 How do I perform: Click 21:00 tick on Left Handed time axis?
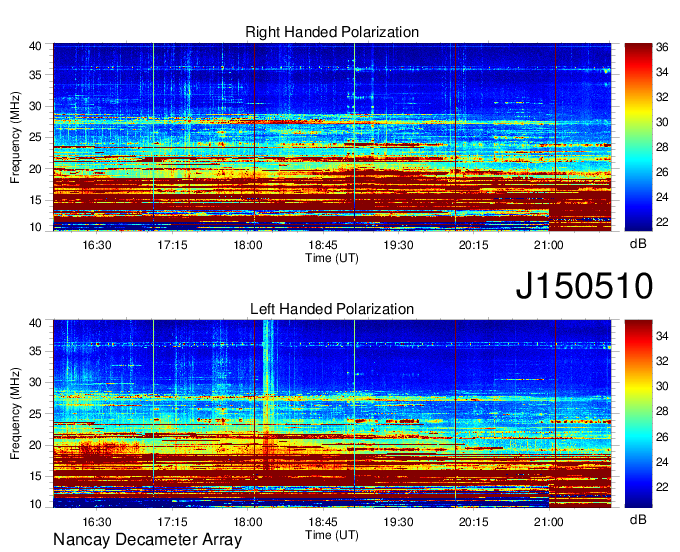tap(549, 522)
